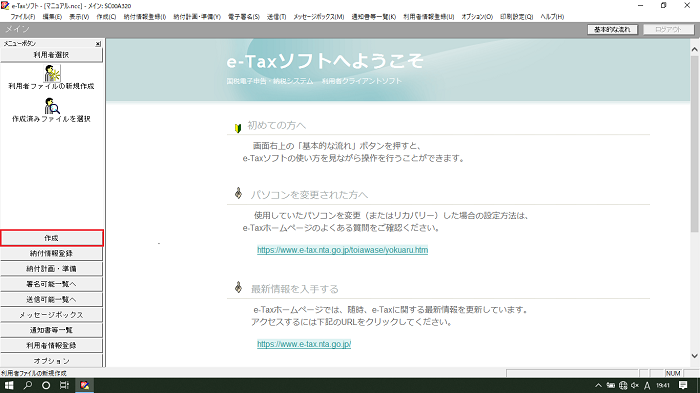This screenshot has height=393, width=700.
Task: Open Task View on taskbar
Action: point(64,385)
